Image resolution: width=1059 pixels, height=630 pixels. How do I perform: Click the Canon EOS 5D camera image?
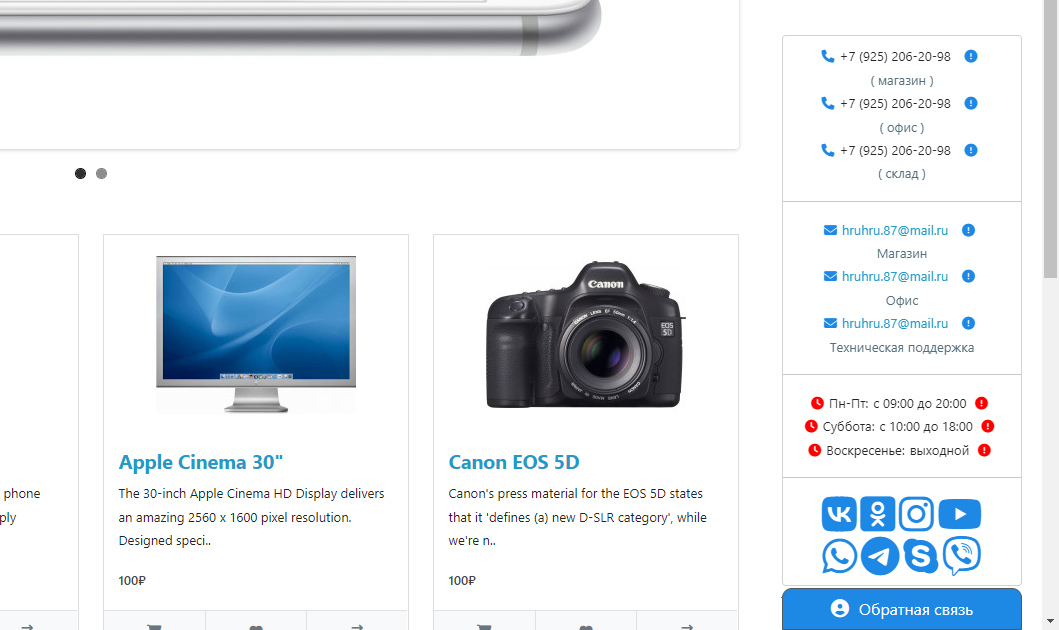(586, 335)
